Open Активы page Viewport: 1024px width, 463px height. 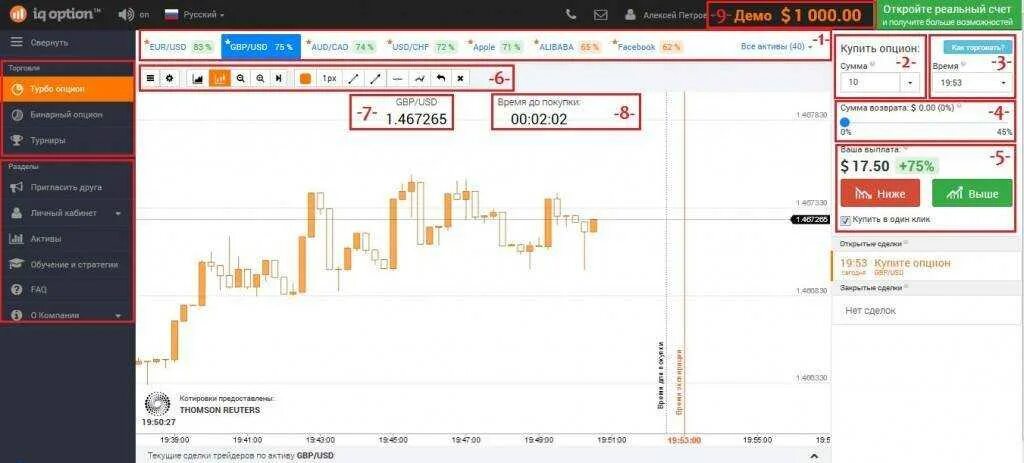pyautogui.click(x=67, y=239)
